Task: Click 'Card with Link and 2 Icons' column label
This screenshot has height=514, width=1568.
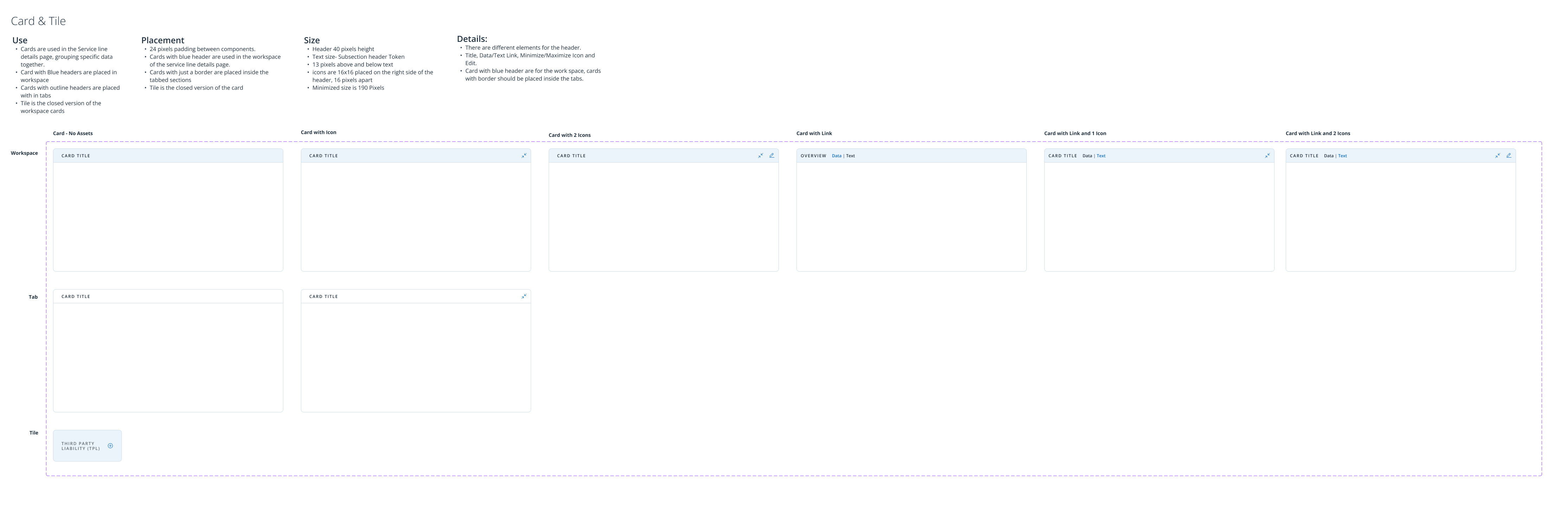Action: click(1318, 133)
